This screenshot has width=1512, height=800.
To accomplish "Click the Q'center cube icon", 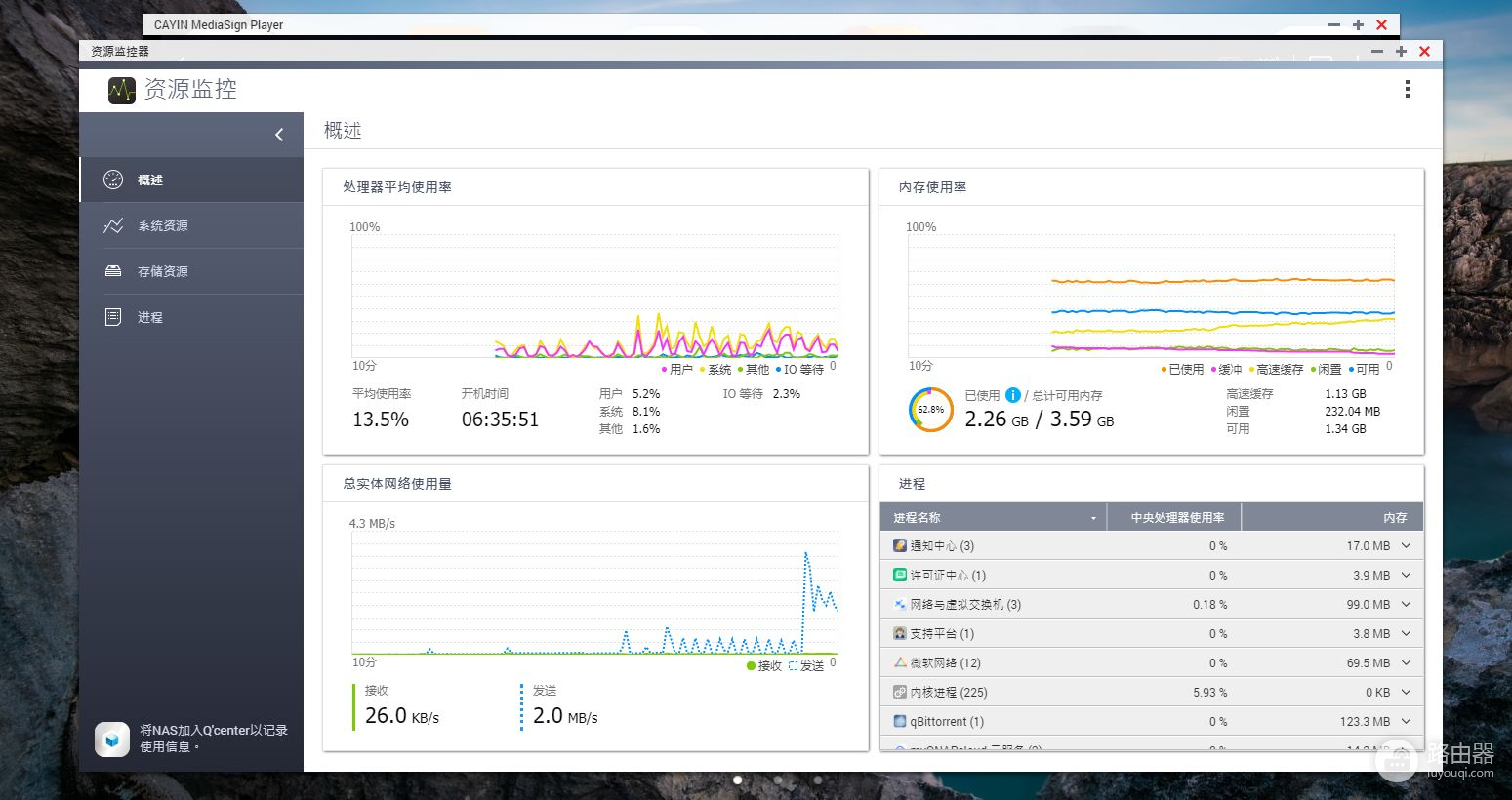I will click(112, 740).
